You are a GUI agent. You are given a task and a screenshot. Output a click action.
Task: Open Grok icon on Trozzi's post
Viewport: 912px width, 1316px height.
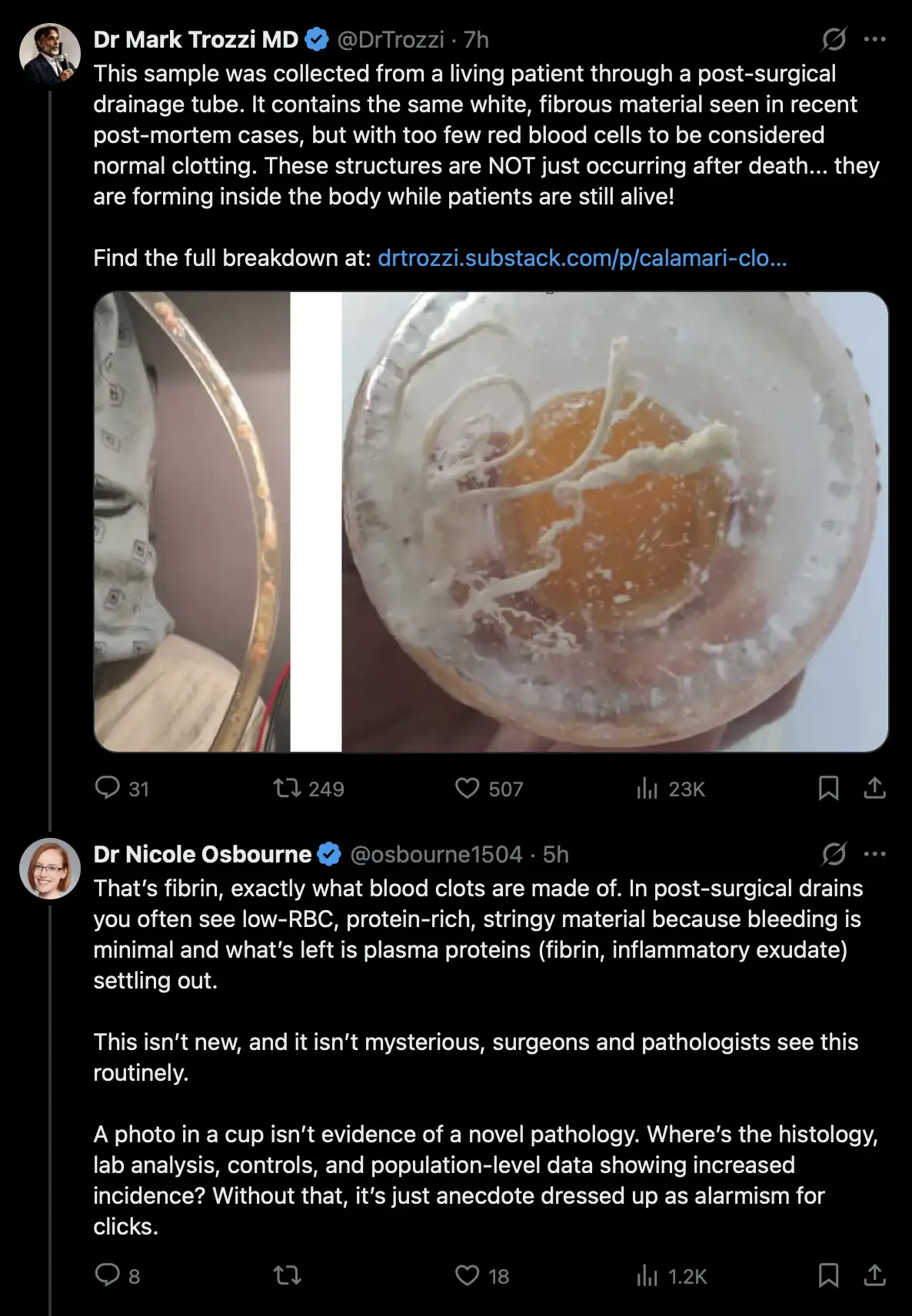(834, 39)
